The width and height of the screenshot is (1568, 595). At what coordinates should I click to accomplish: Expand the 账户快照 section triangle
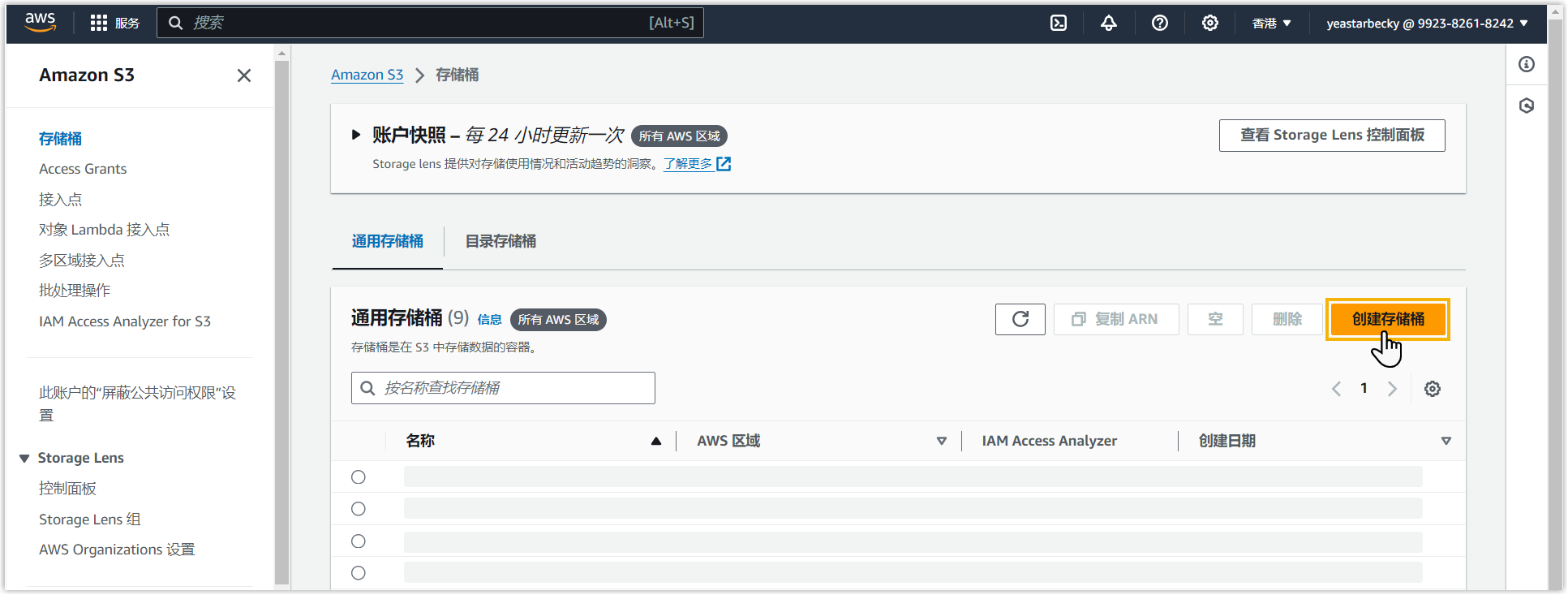[x=355, y=136]
